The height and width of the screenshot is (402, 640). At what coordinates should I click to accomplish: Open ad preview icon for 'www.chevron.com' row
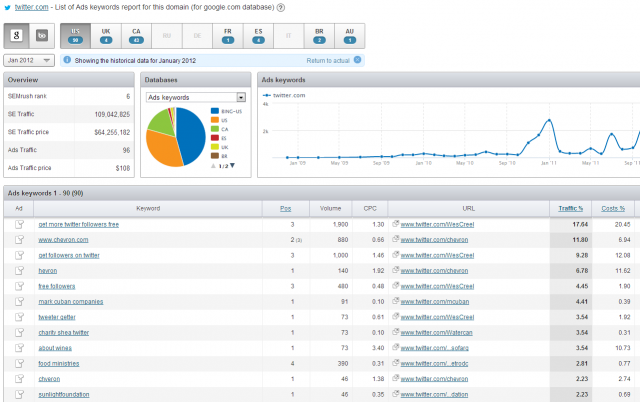coord(19,240)
